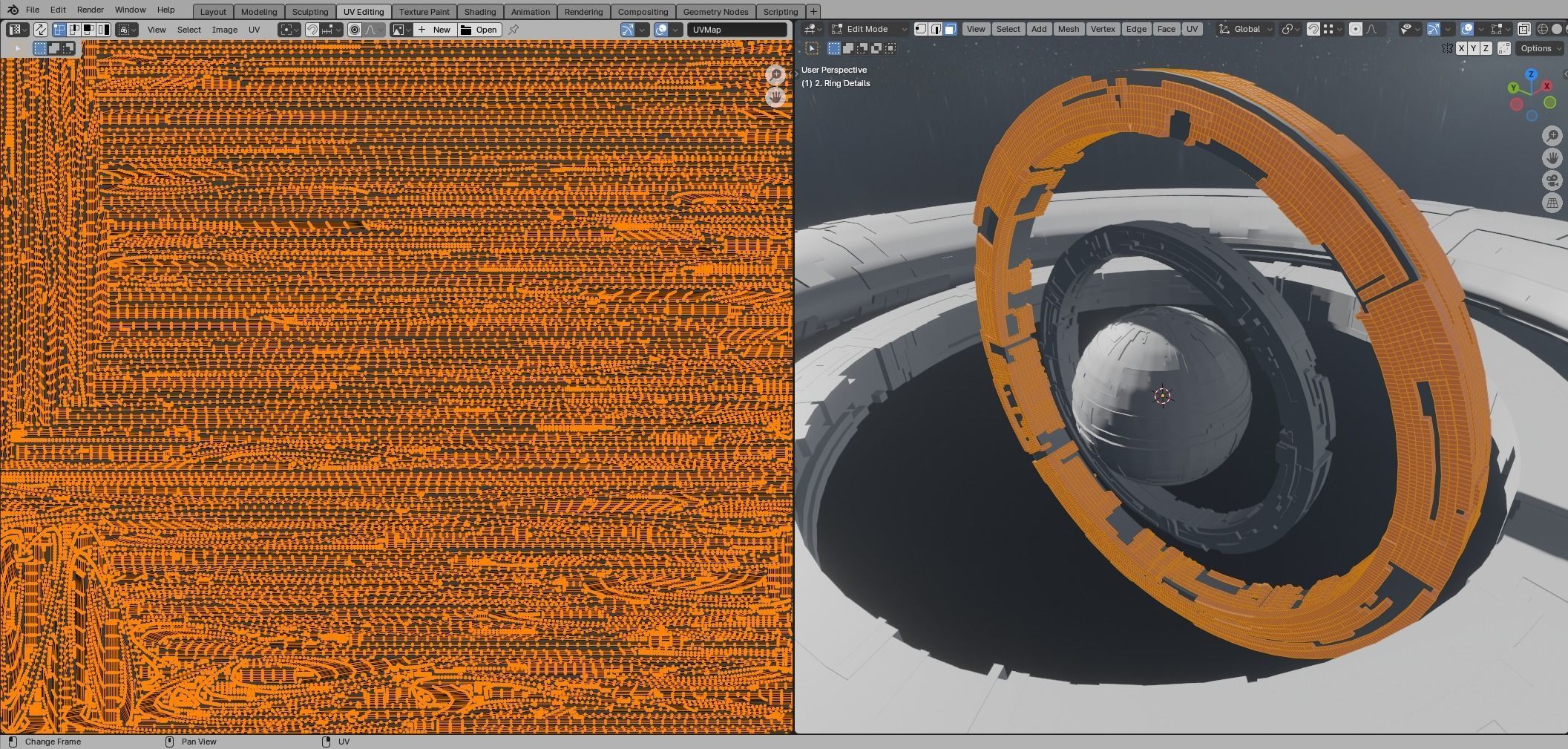This screenshot has height=749, width=1568.
Task: Open 3D viewport Vertex menu
Action: (x=1103, y=29)
